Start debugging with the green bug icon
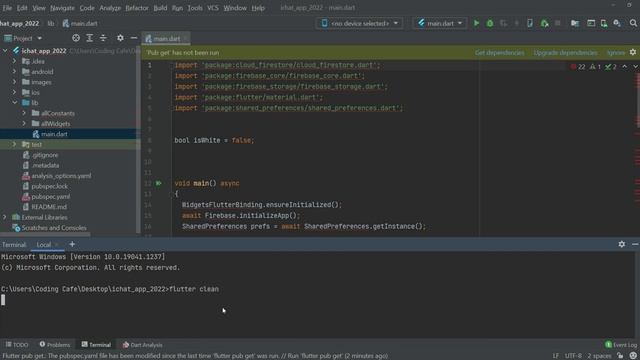The width and height of the screenshot is (640, 360). coord(490,23)
